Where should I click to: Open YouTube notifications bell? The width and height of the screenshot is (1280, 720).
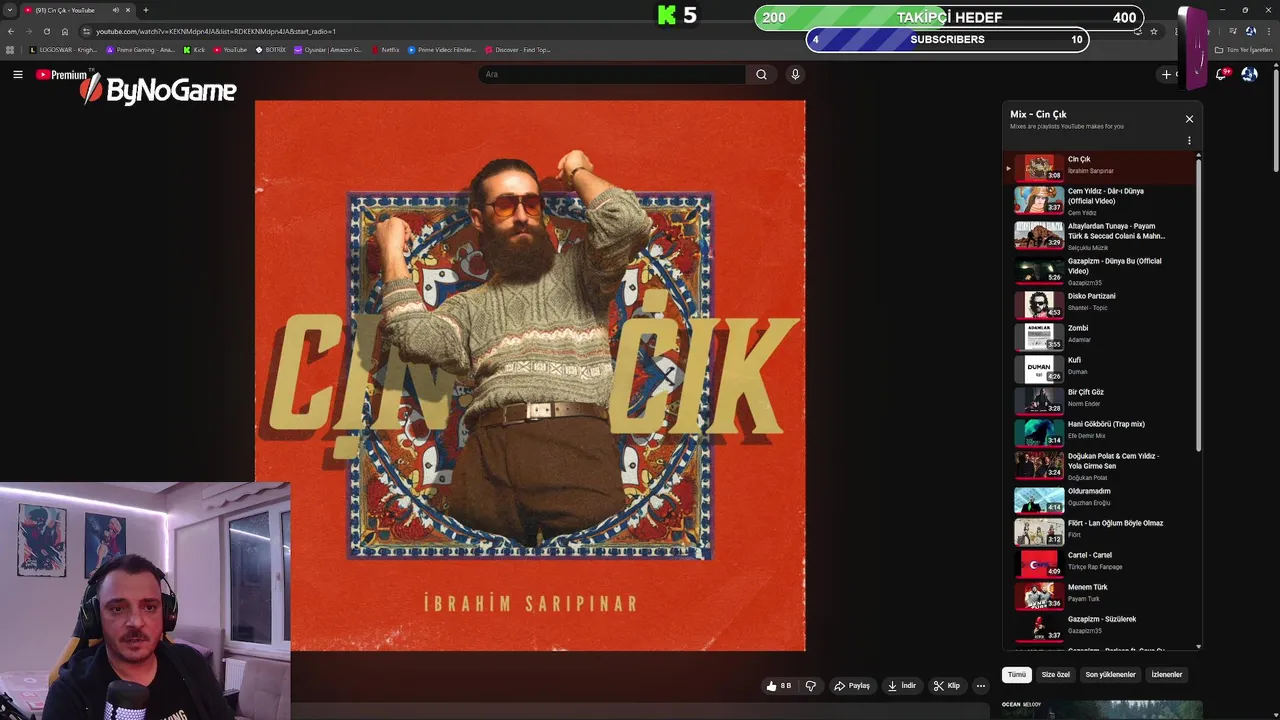click(x=1222, y=74)
